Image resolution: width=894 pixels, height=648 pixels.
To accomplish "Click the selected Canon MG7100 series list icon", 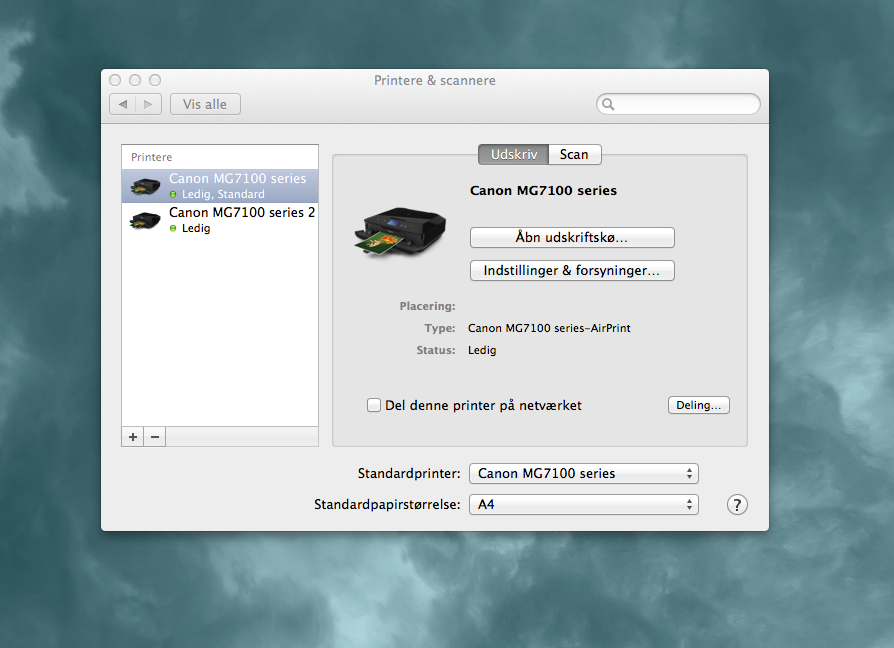I will 145,186.
